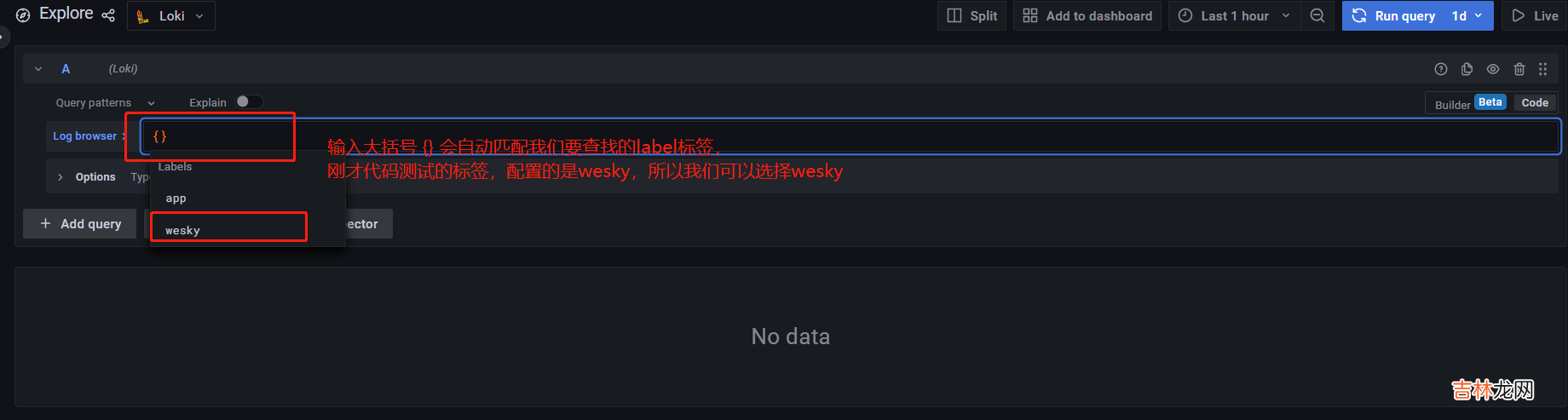Open the query help icon
The image size is (1568, 420).
[1441, 69]
